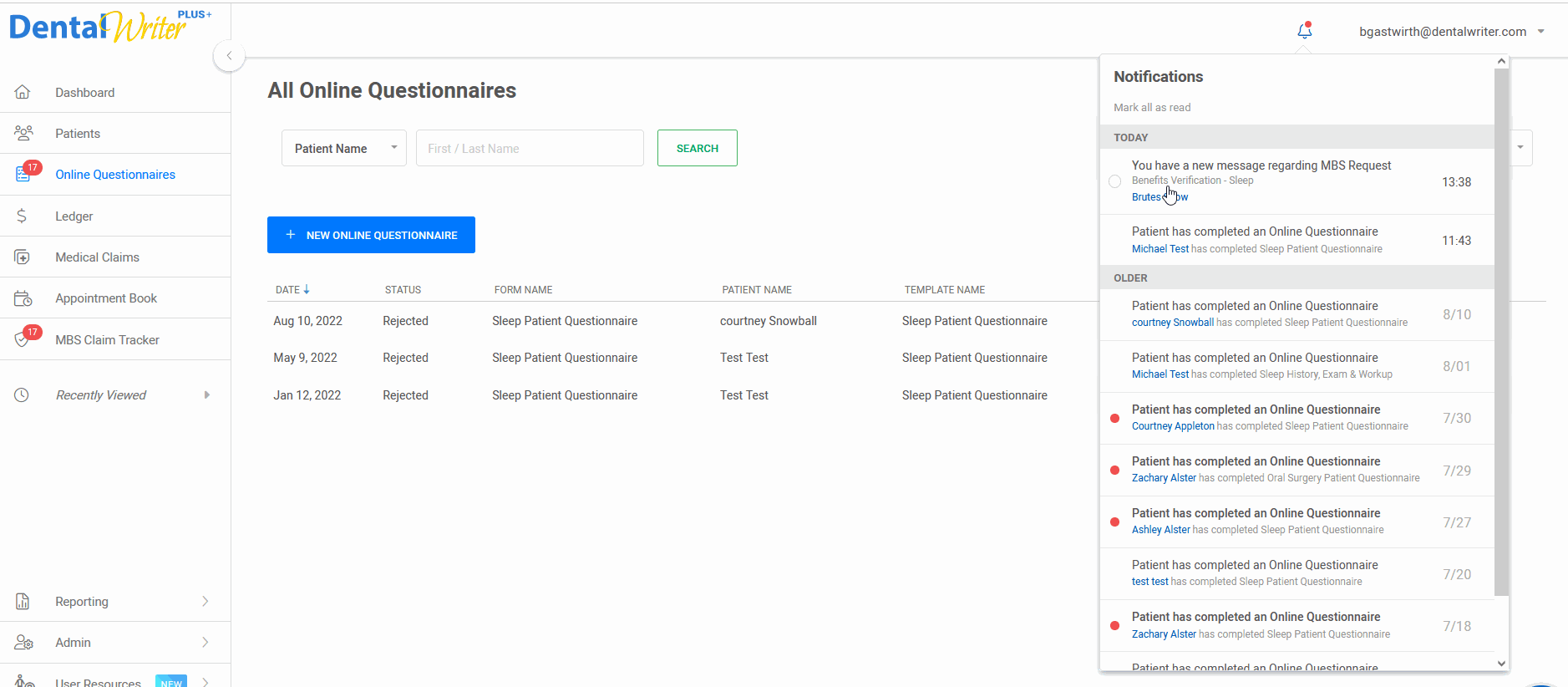1568x687 pixels.
Task: Open Courtney Appleton link in notification
Action: coord(1173,426)
